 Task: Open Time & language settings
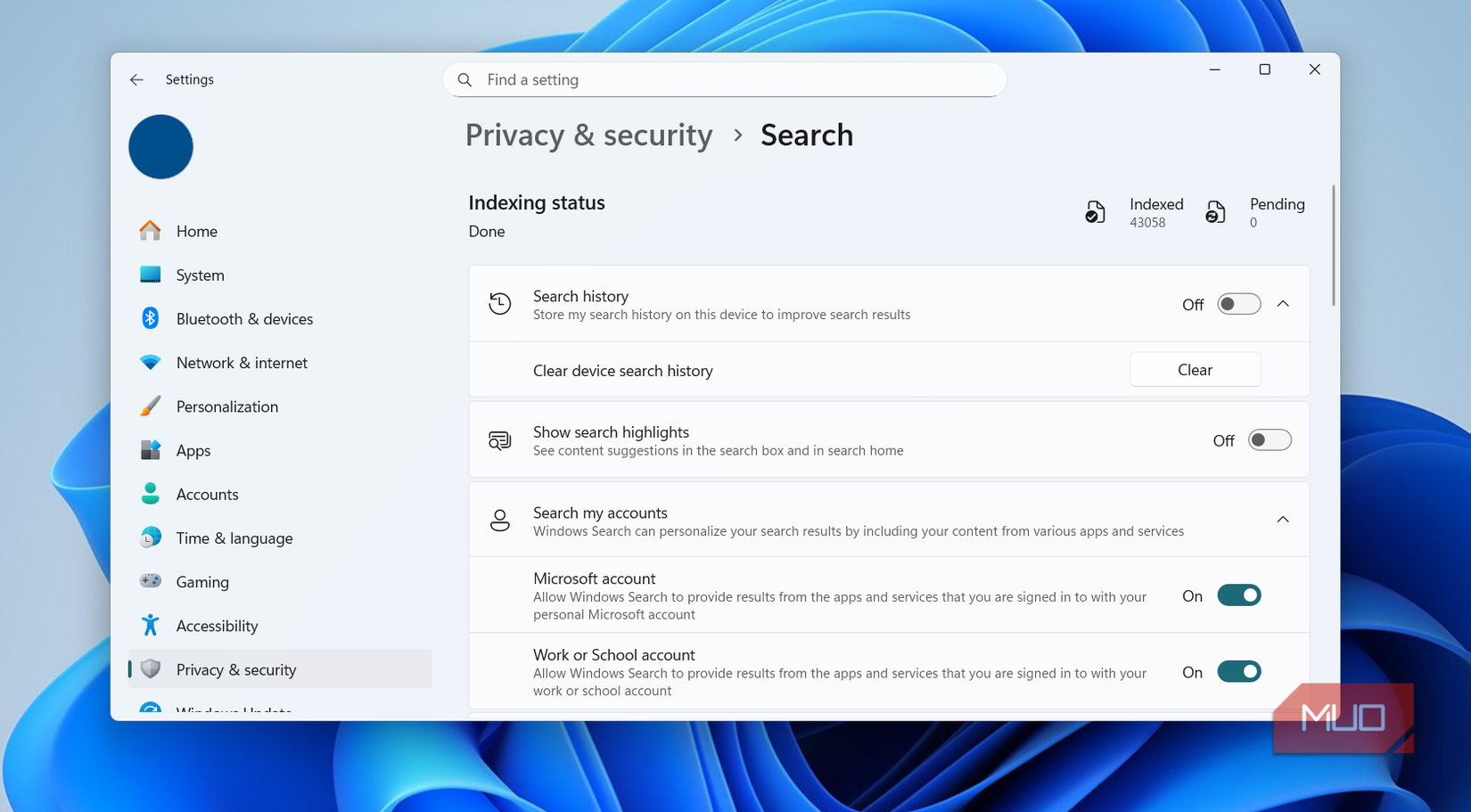pyautogui.click(x=152, y=537)
